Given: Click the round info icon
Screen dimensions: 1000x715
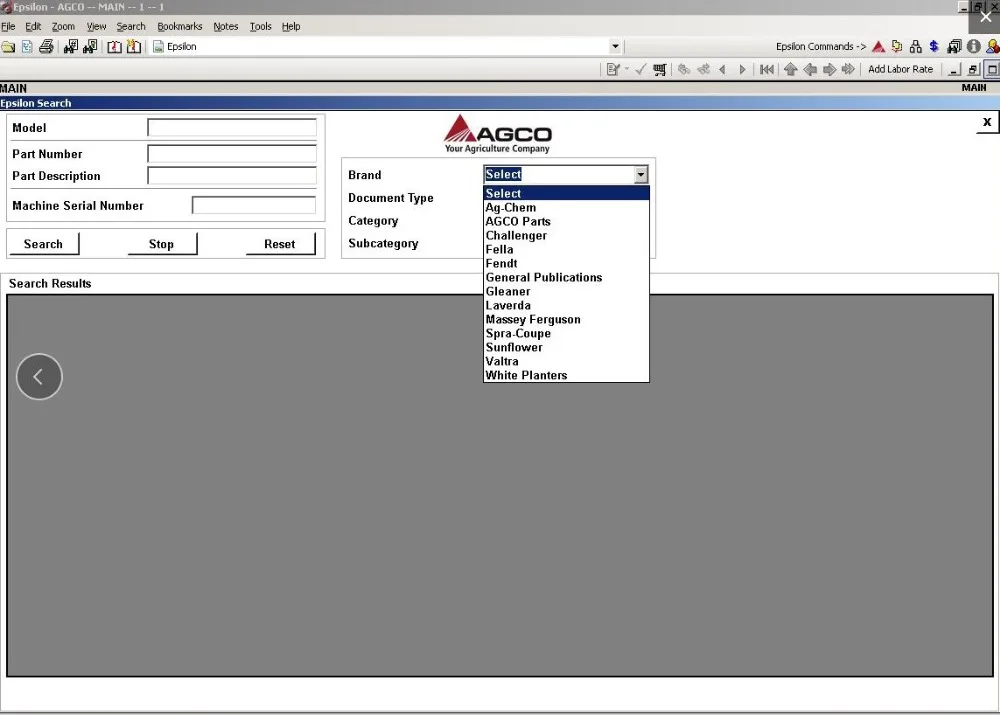Looking at the screenshot, I should pos(973,47).
